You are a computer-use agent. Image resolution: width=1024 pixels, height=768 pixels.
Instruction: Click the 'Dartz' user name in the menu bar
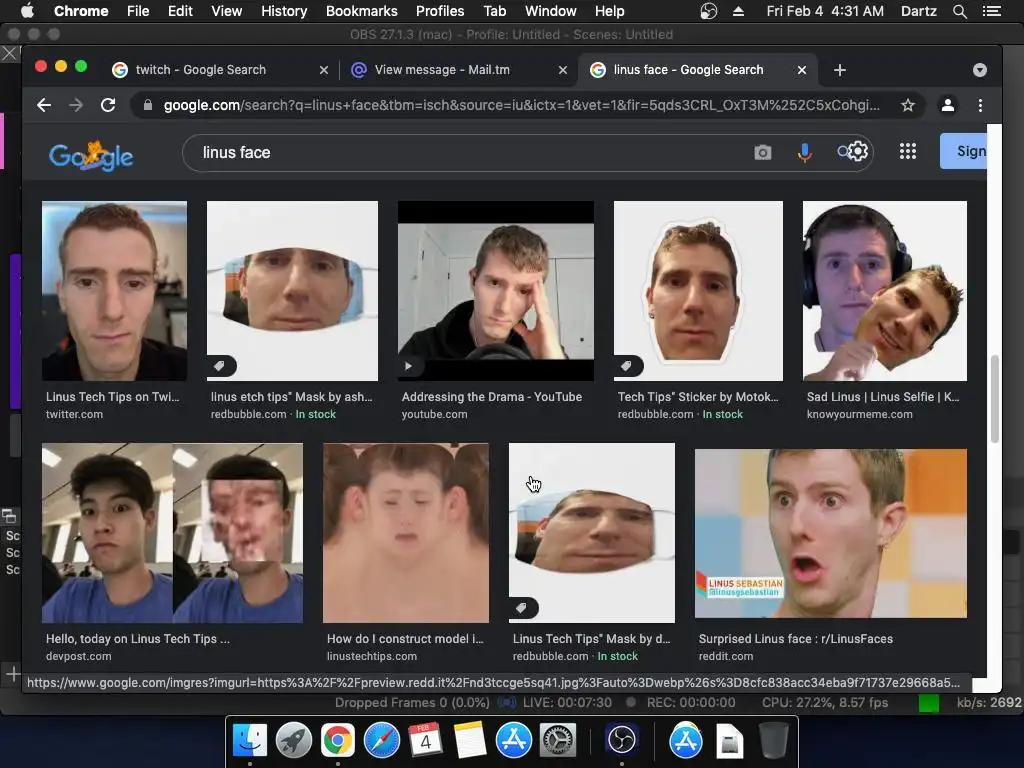pyautogui.click(x=919, y=11)
